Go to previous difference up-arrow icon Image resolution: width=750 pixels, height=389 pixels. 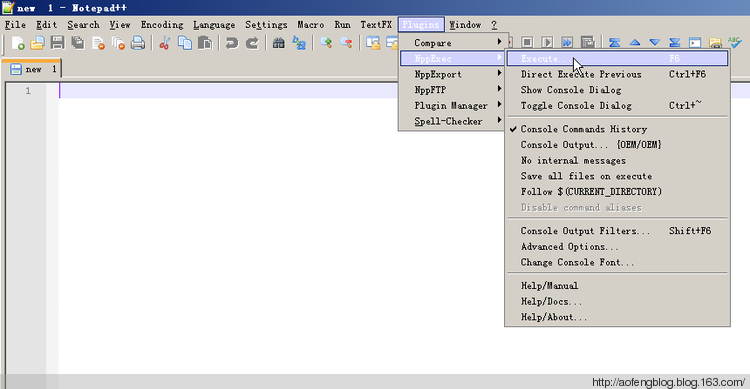click(635, 43)
